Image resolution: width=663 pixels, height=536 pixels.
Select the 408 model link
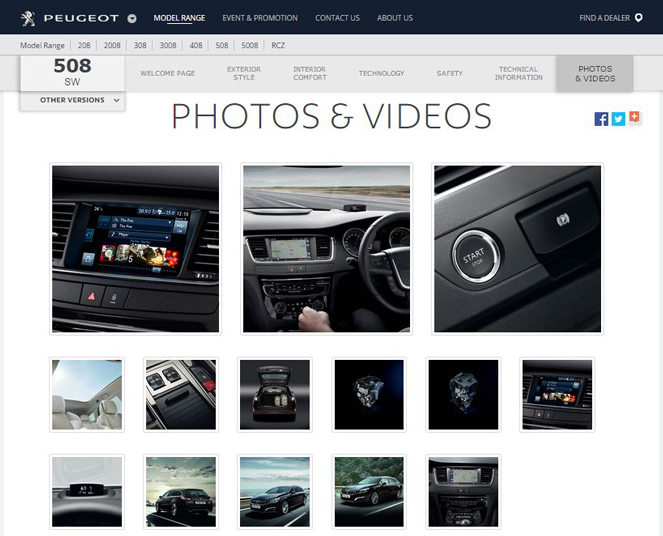pyautogui.click(x=196, y=45)
